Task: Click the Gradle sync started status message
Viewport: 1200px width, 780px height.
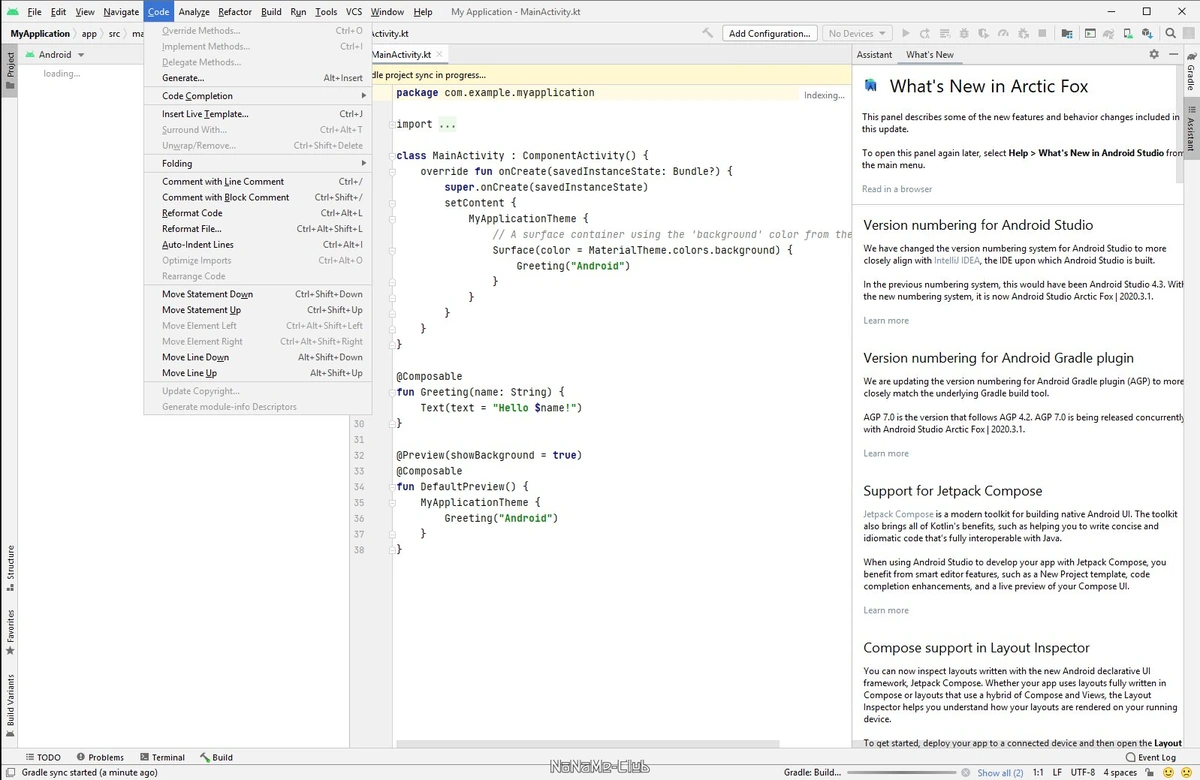Action: [x=89, y=772]
